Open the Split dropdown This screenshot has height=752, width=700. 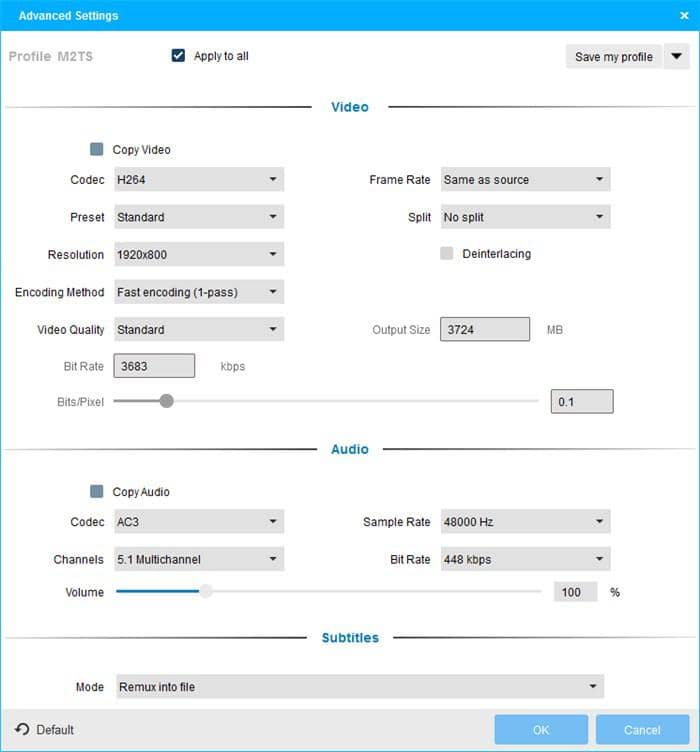click(x=525, y=217)
